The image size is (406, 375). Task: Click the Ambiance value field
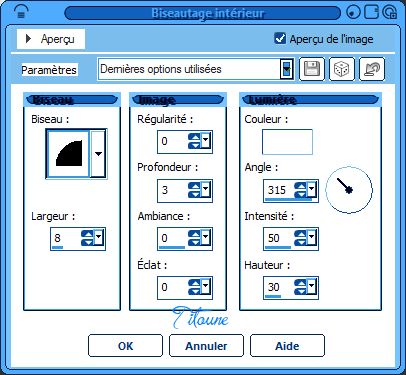[x=173, y=238]
